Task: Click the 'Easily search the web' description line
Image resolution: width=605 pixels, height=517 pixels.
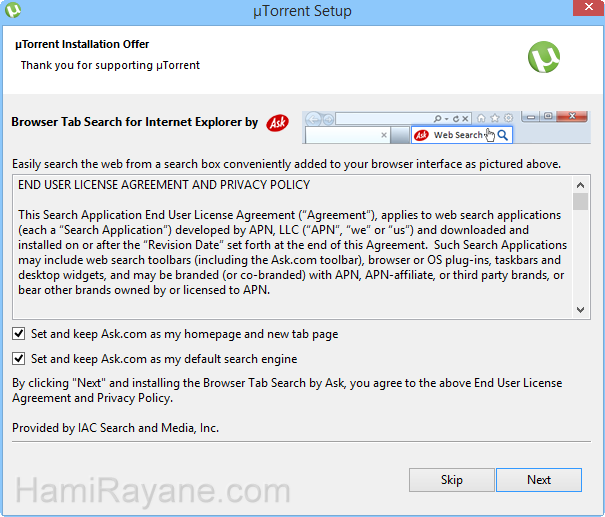Action: [x=286, y=164]
